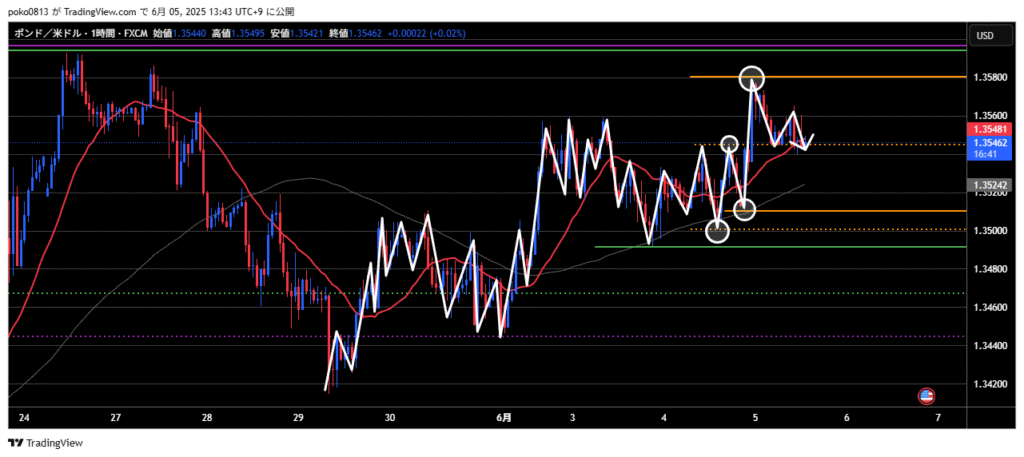Click date 5 on the time axis

click(x=755, y=417)
